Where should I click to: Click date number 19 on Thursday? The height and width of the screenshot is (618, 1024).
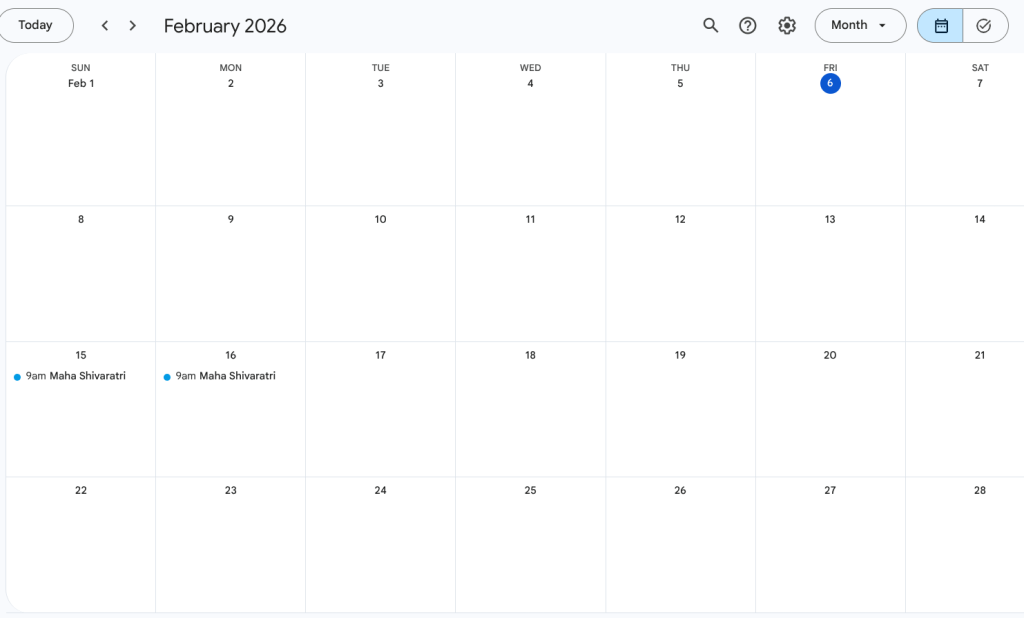coord(680,355)
